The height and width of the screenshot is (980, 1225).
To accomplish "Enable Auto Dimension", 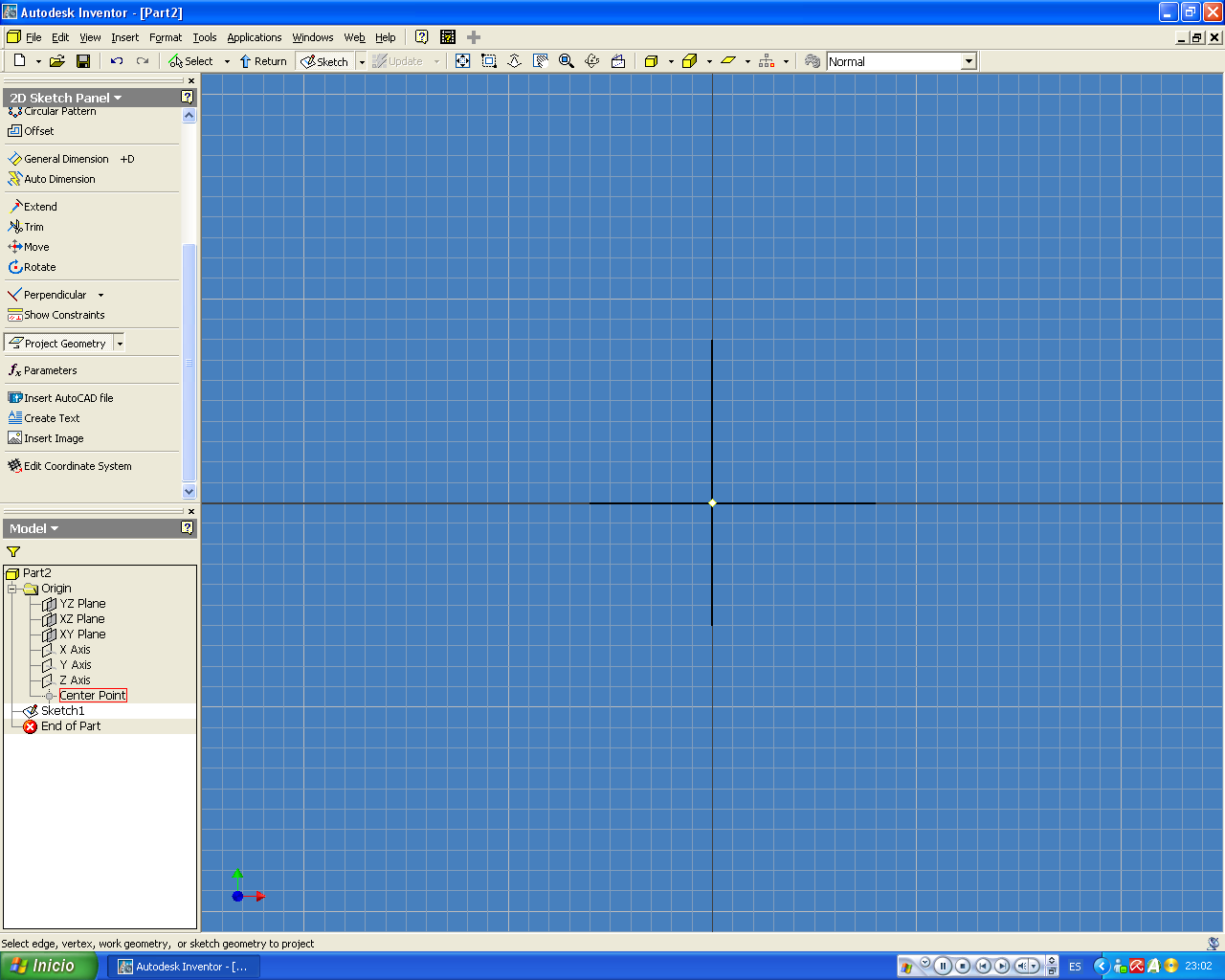I will (x=57, y=179).
